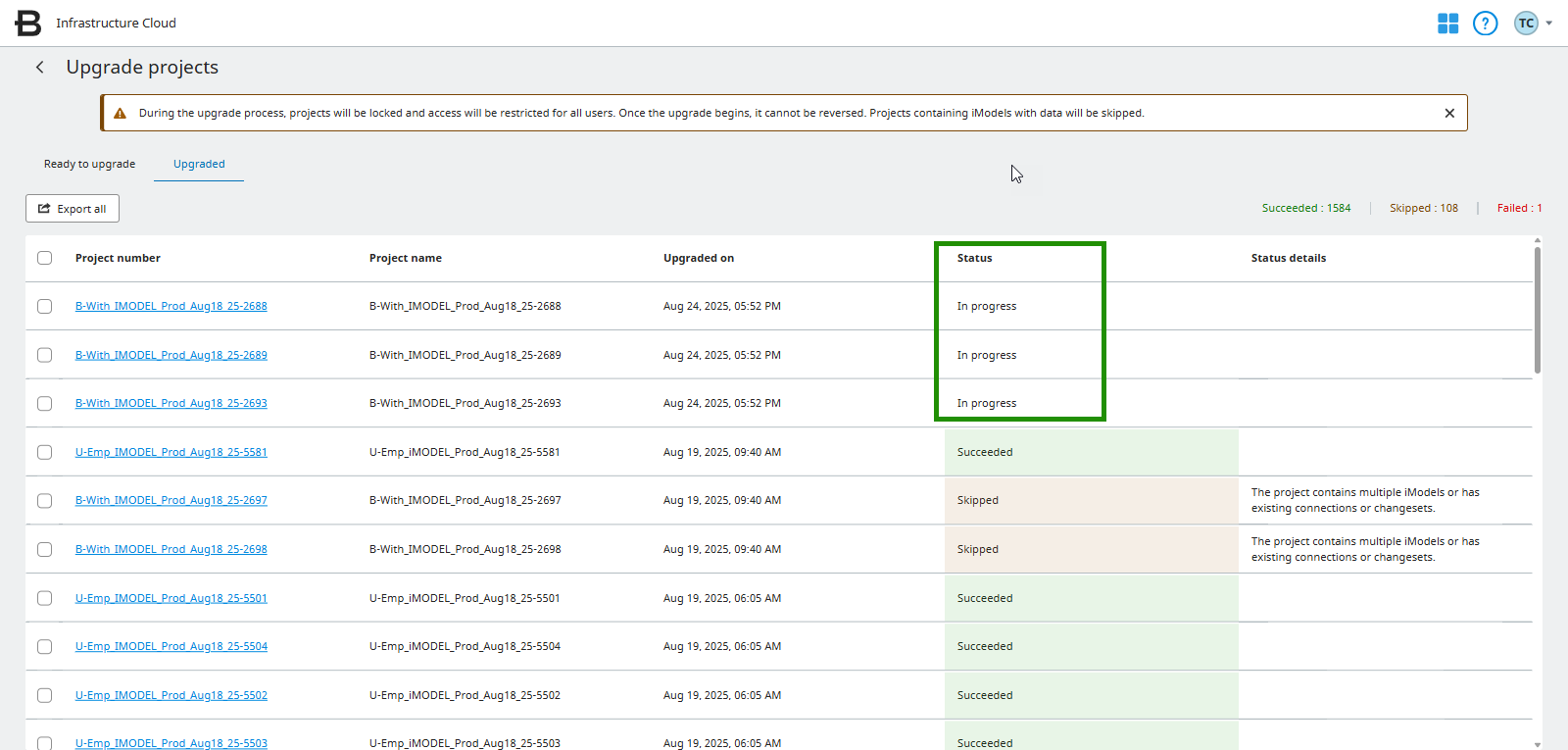Screen dimensions: 1568x750
Task: Go back using the left chevron
Action: (40, 67)
